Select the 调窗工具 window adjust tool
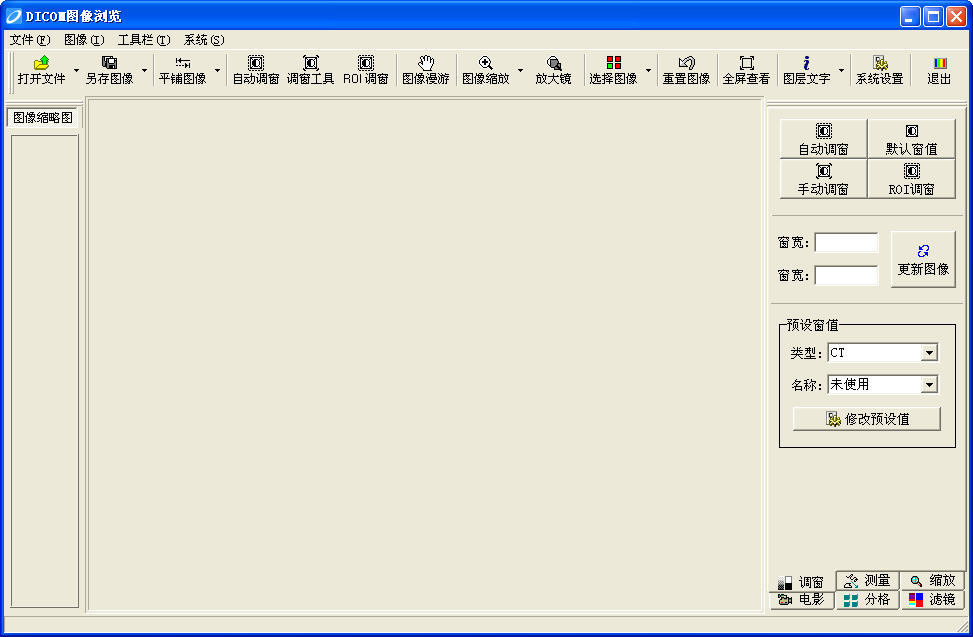This screenshot has height=637, width=973. click(310, 69)
